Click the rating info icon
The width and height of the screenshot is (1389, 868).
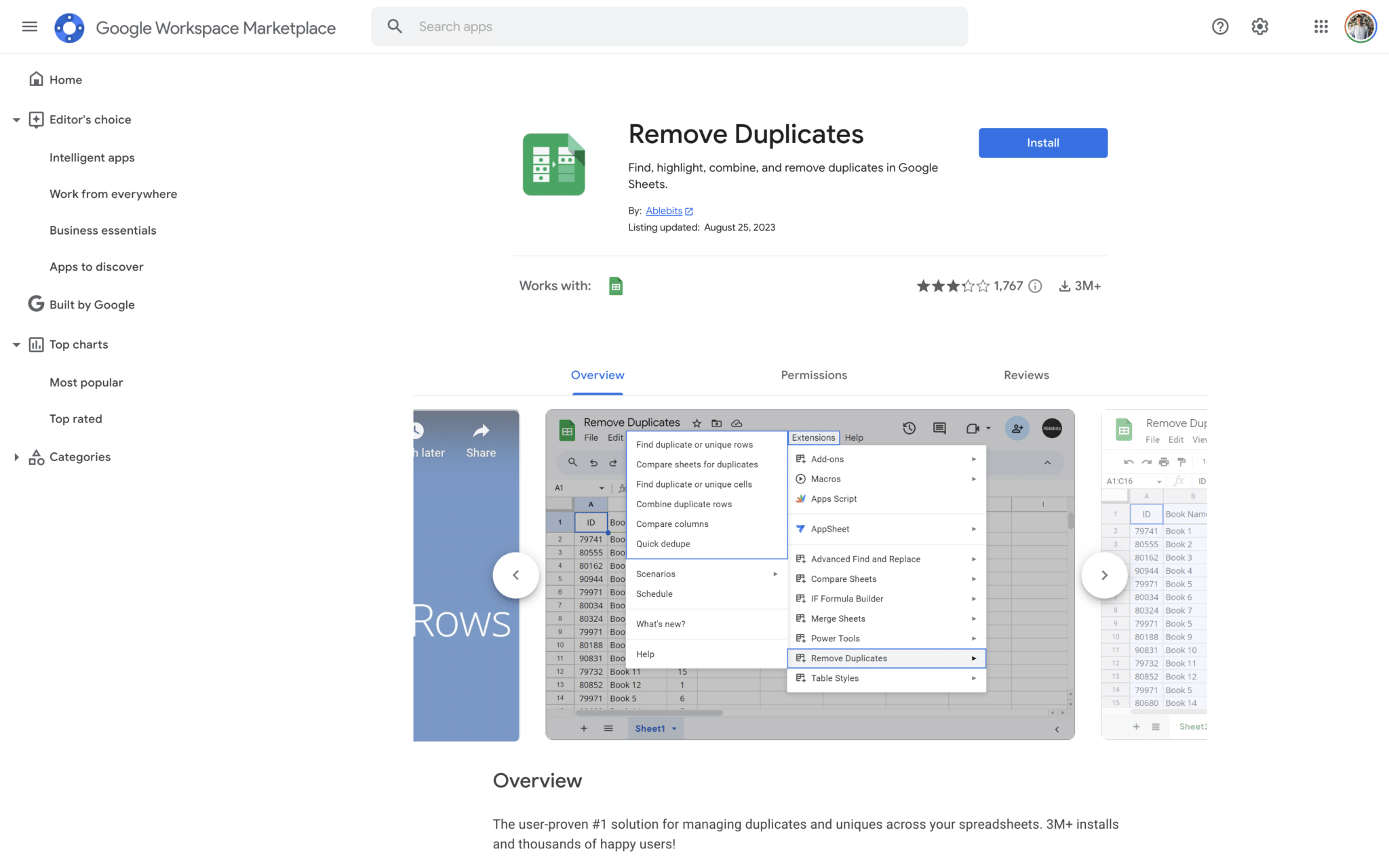click(1035, 286)
